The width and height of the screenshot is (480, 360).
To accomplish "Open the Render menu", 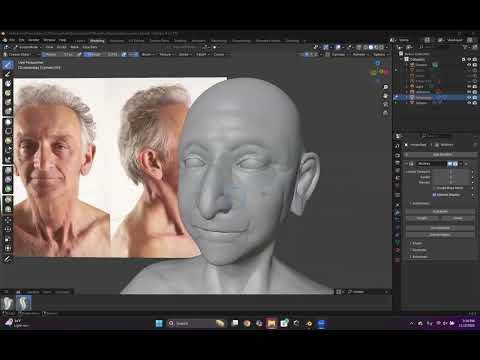I will point(33,40).
